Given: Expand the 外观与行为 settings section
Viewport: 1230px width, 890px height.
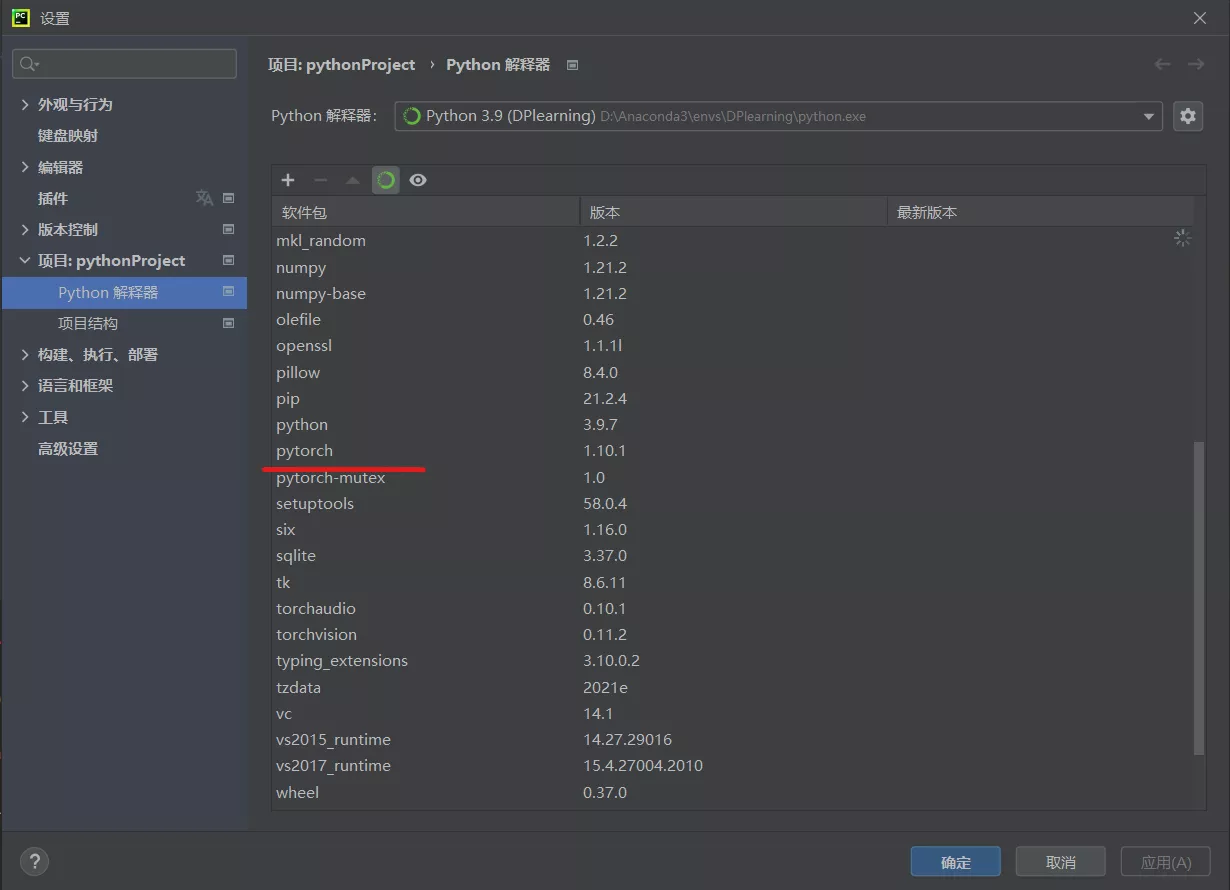Looking at the screenshot, I should 25,104.
